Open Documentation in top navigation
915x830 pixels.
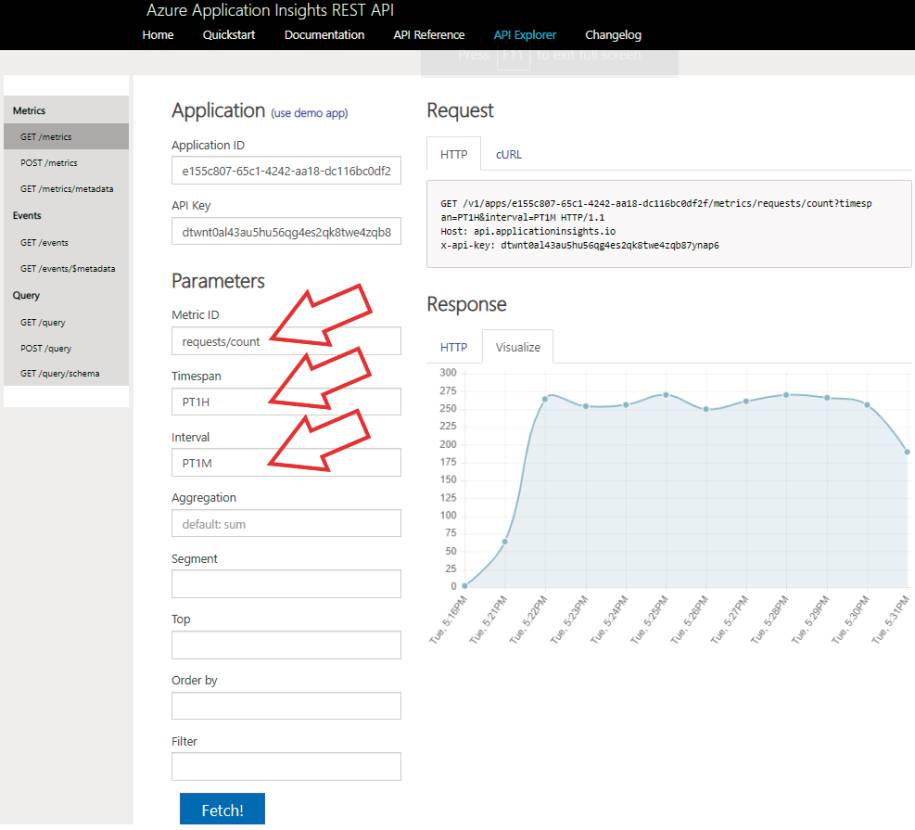click(x=324, y=35)
